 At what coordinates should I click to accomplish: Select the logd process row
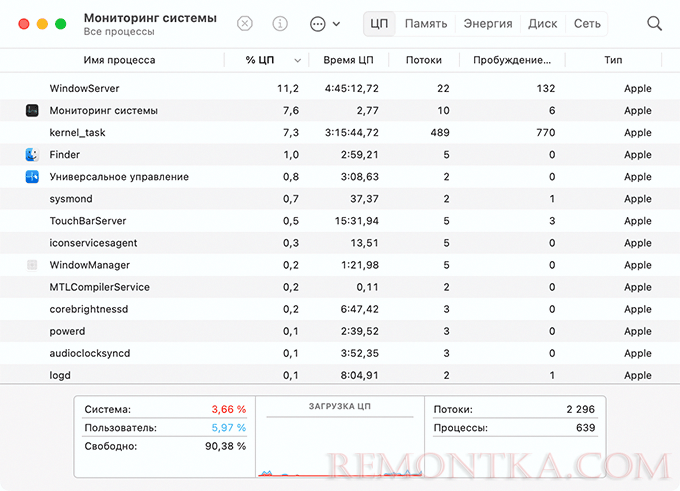click(340, 374)
